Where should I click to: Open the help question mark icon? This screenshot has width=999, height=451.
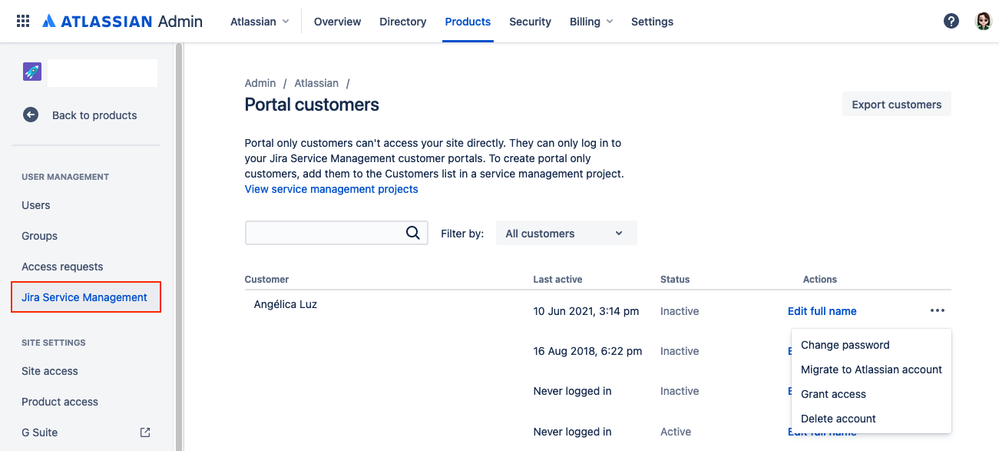pos(951,22)
